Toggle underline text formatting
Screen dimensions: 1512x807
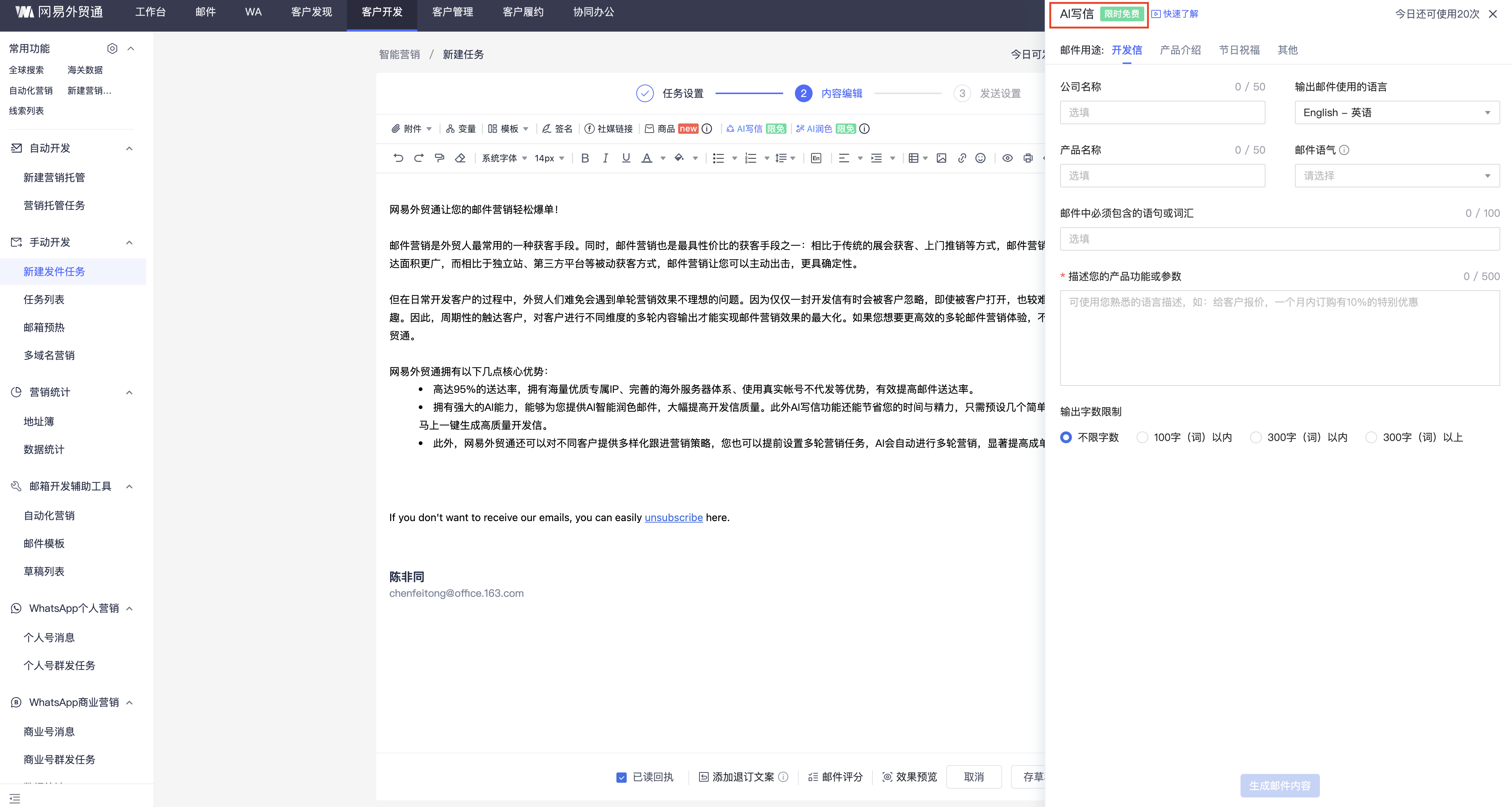click(x=626, y=158)
